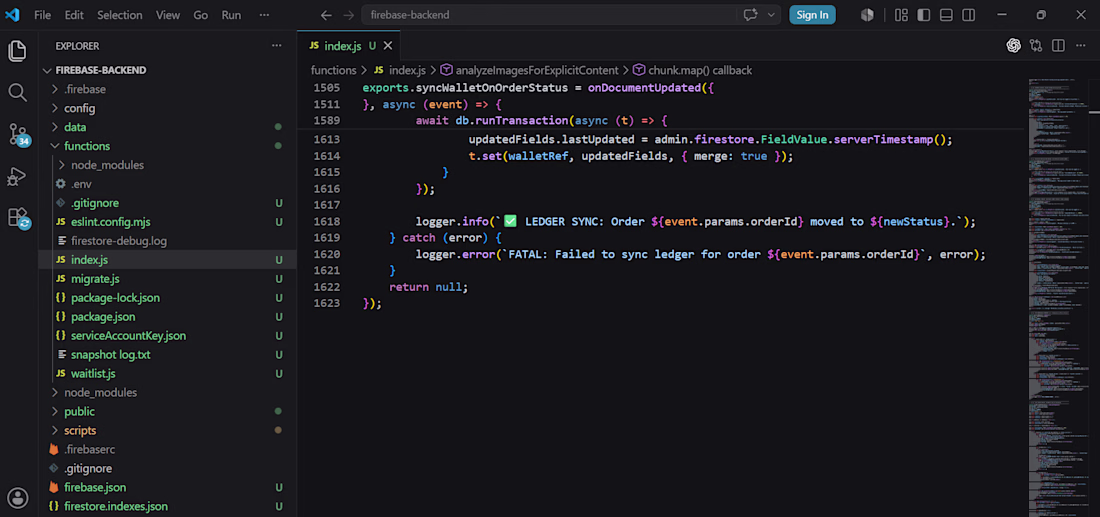Image resolution: width=1100 pixels, height=517 pixels.
Task: Toggle the Panel layout button
Action: coord(946,15)
